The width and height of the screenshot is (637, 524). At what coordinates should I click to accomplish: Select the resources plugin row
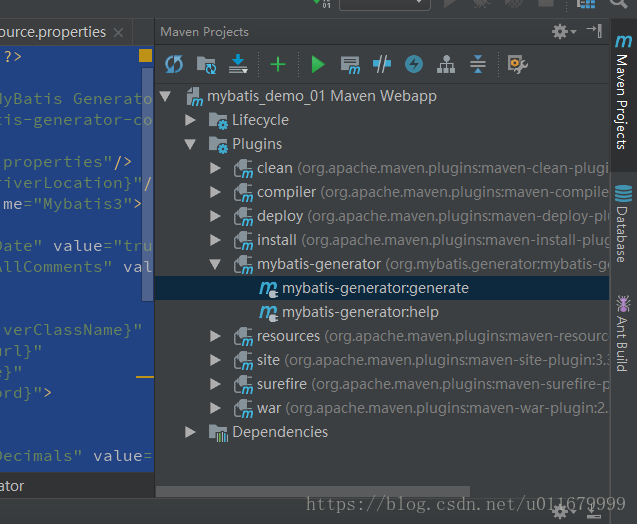382,336
